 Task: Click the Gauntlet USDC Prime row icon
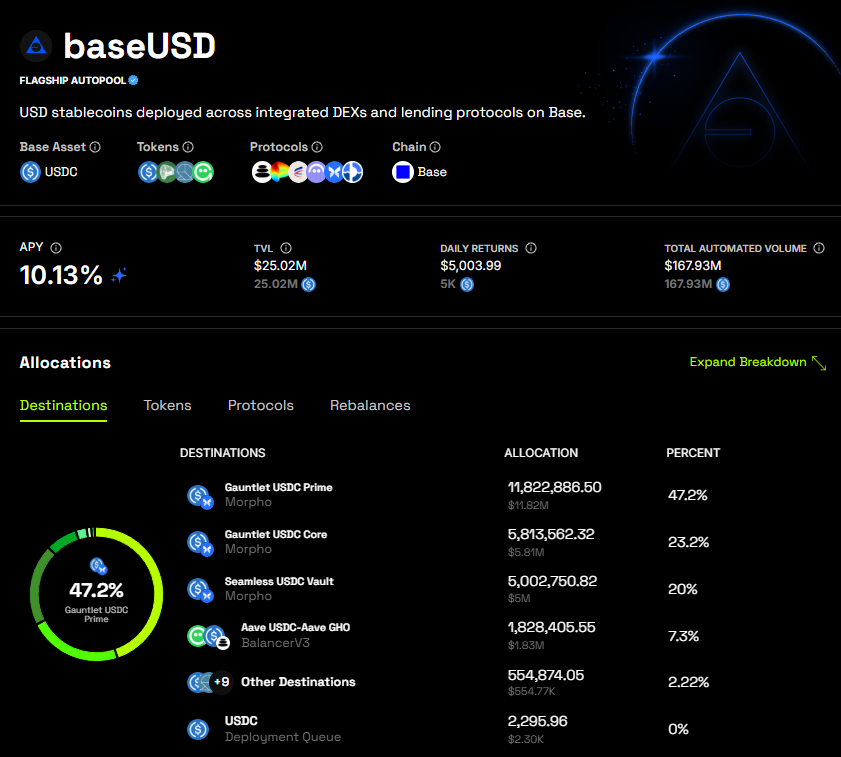coord(200,497)
